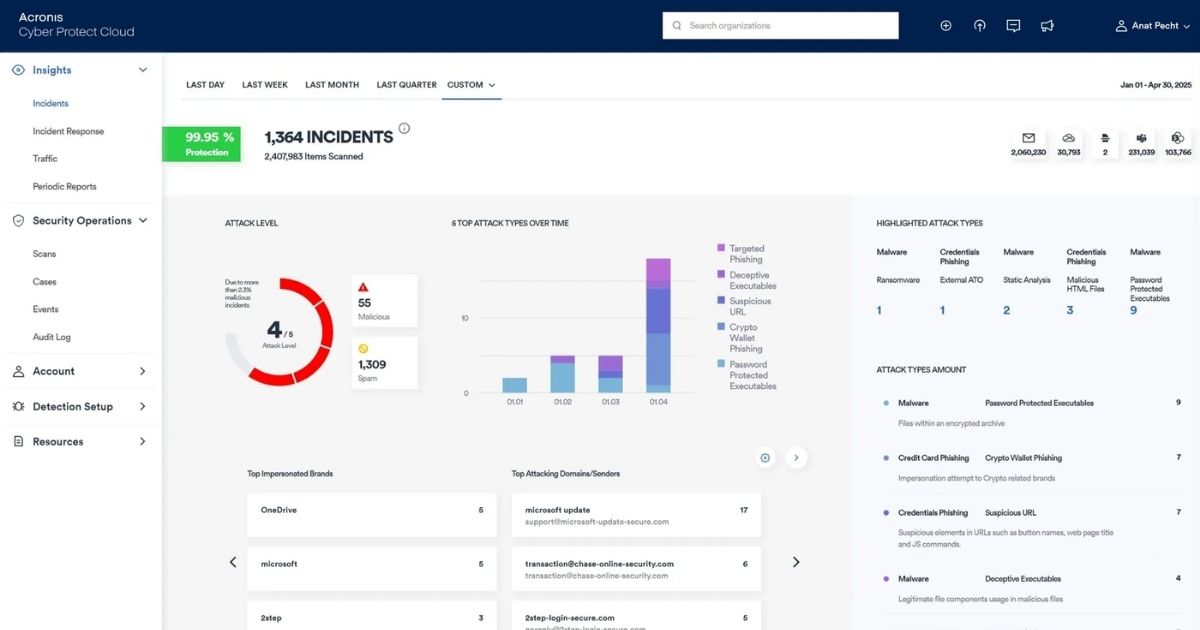Click the OneDrive cloud stat icon
Image resolution: width=1200 pixels, height=630 pixels.
pyautogui.click(x=1068, y=138)
